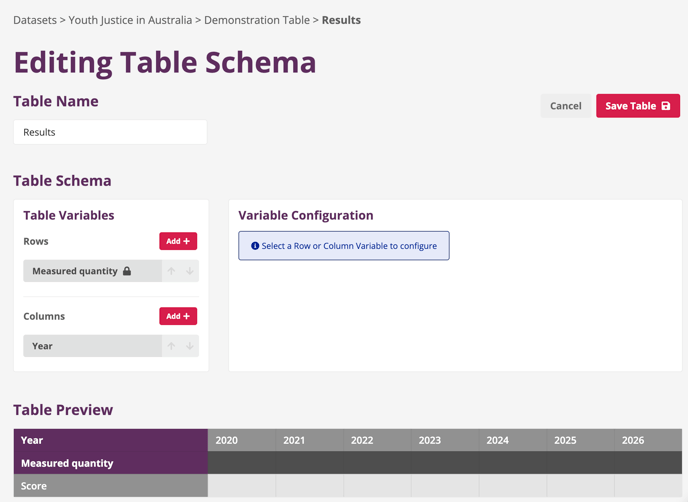688x502 pixels.
Task: Focus the Table Name input field
Action: tap(110, 132)
